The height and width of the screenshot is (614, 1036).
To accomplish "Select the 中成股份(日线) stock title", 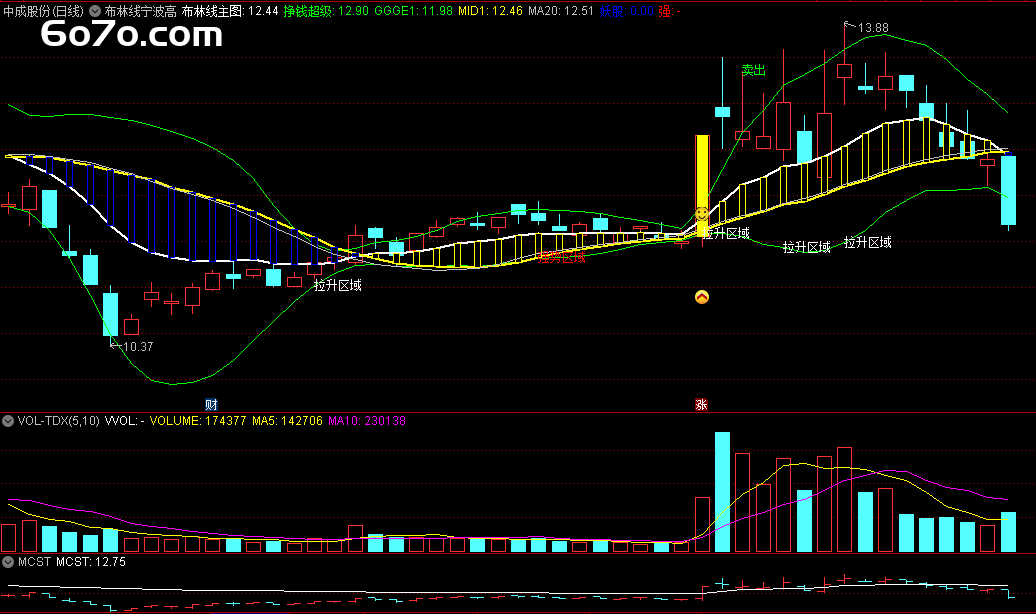I will (44, 11).
